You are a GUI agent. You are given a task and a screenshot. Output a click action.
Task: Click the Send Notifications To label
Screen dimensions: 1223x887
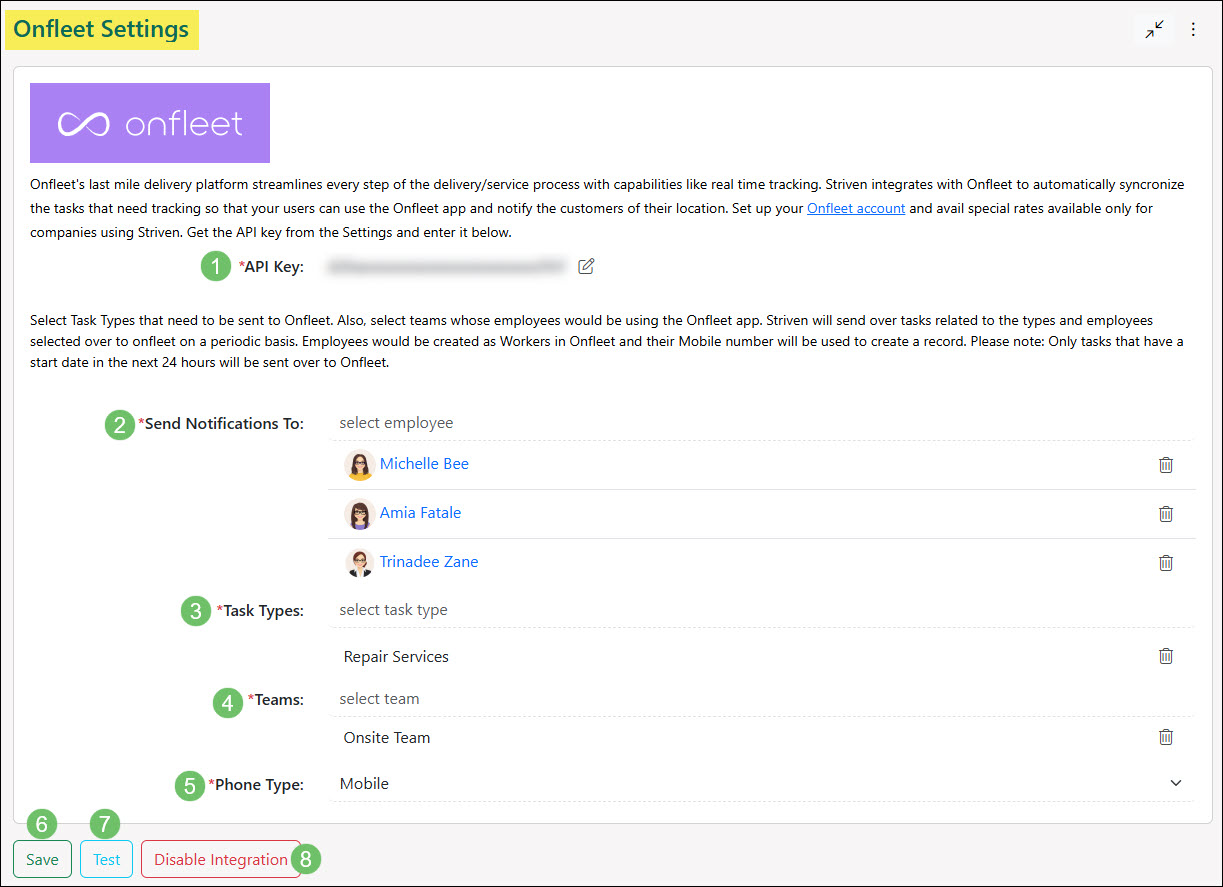click(221, 424)
